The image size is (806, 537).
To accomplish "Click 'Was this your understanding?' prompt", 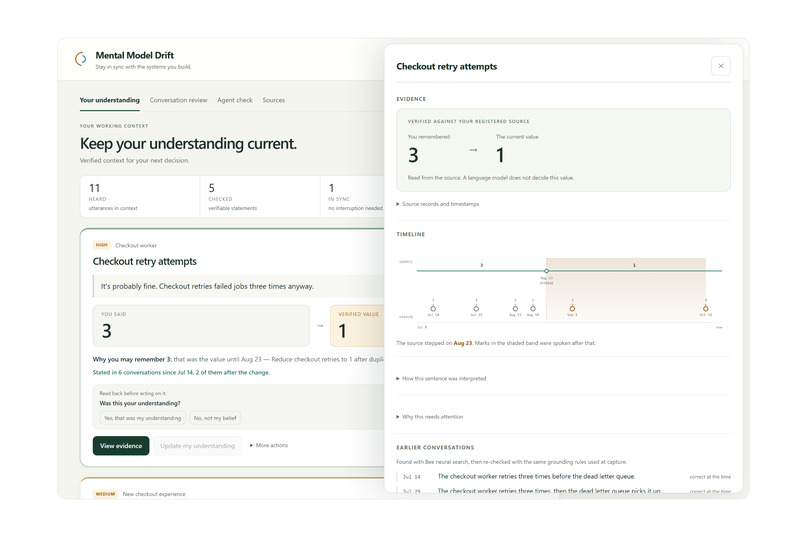I will point(140,403).
